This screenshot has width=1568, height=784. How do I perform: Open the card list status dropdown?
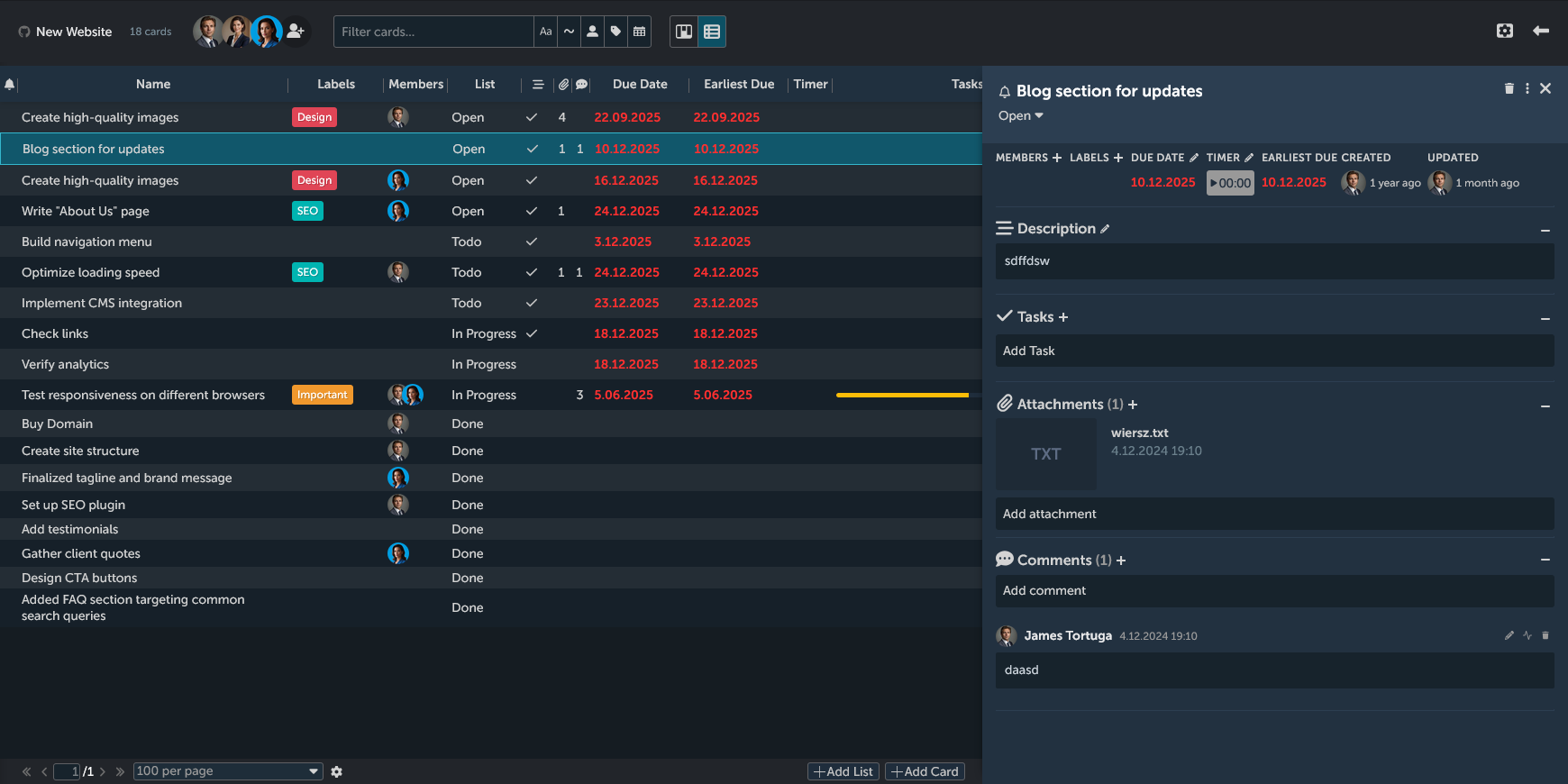[x=1021, y=115]
